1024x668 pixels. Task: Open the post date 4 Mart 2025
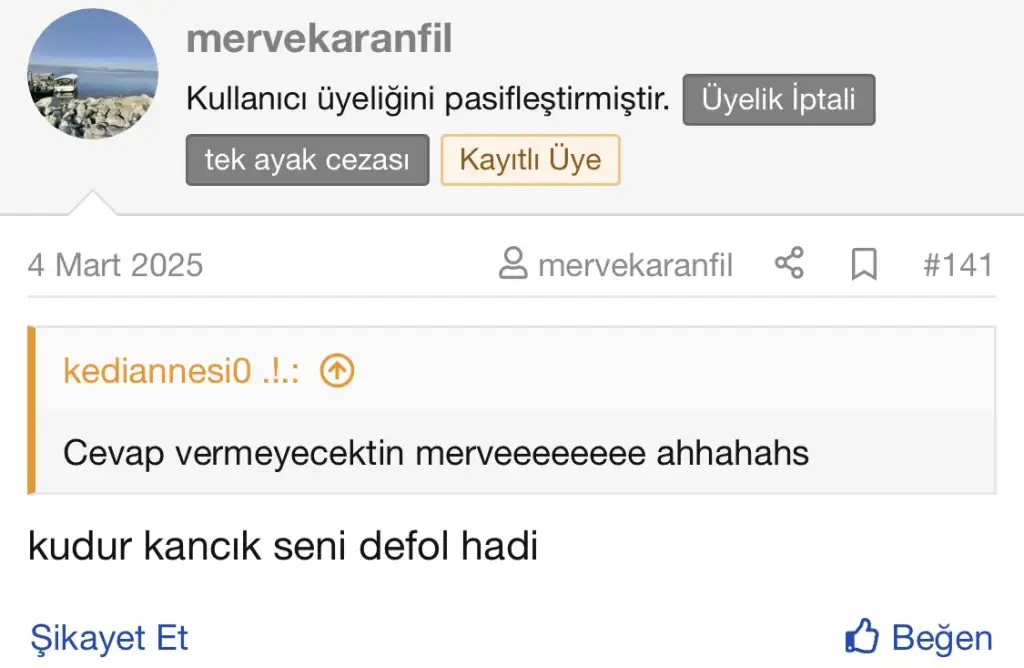click(115, 265)
